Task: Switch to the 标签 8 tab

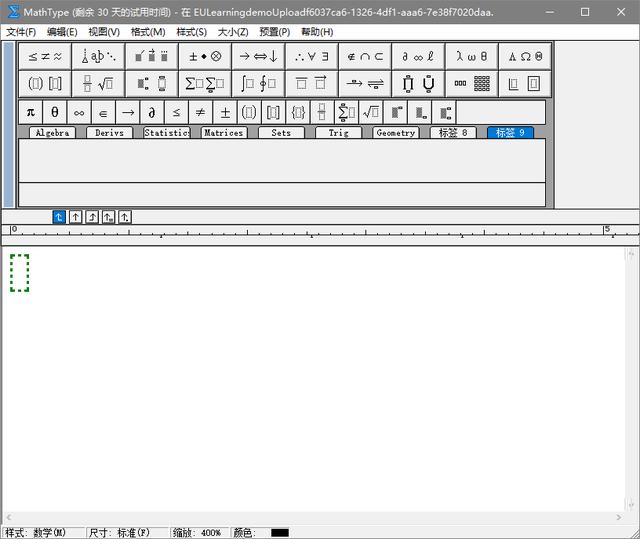Action: tap(453, 133)
